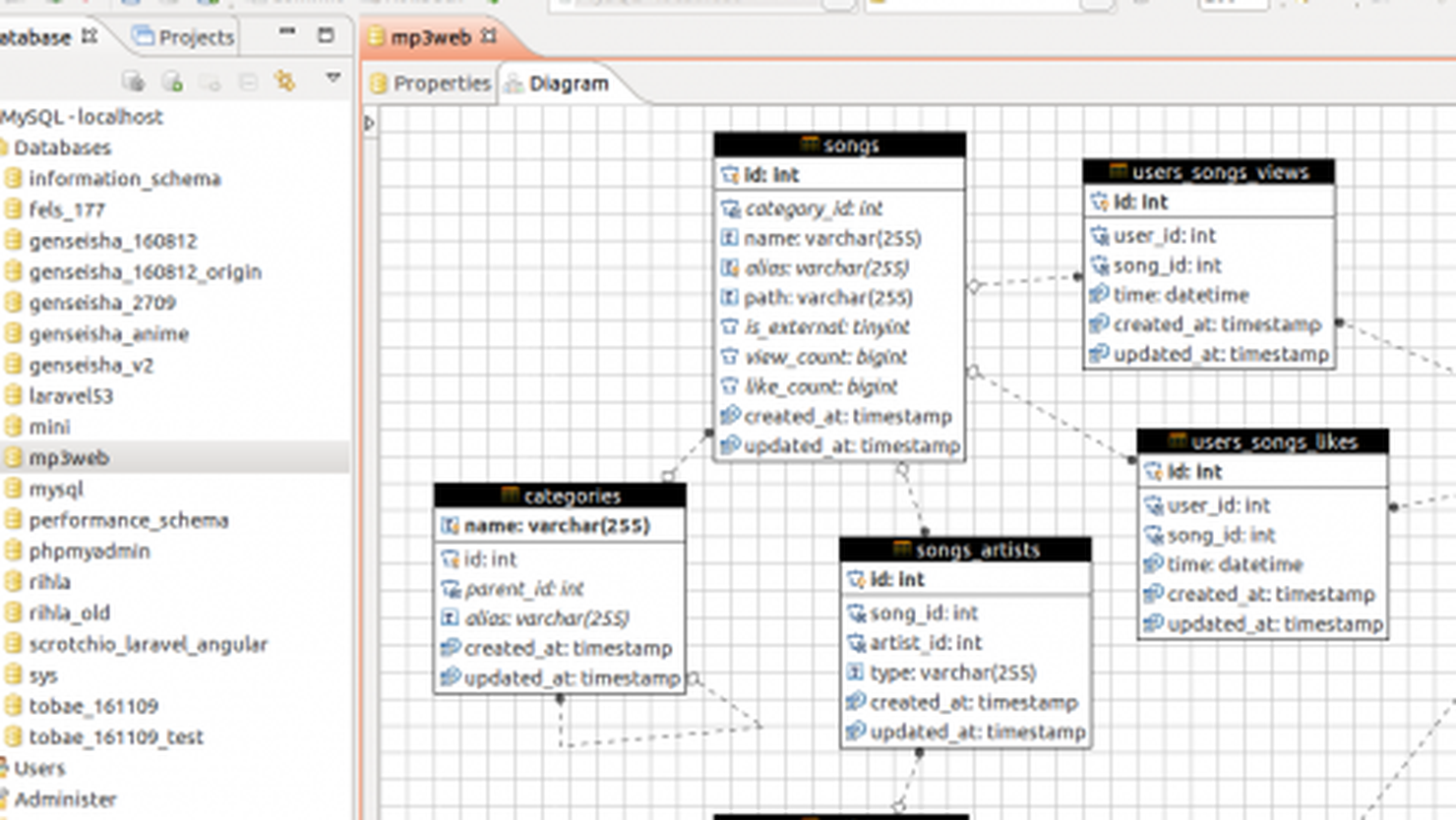Select the Diagram tab
Viewport: 1456px width, 820px height.
(x=557, y=84)
